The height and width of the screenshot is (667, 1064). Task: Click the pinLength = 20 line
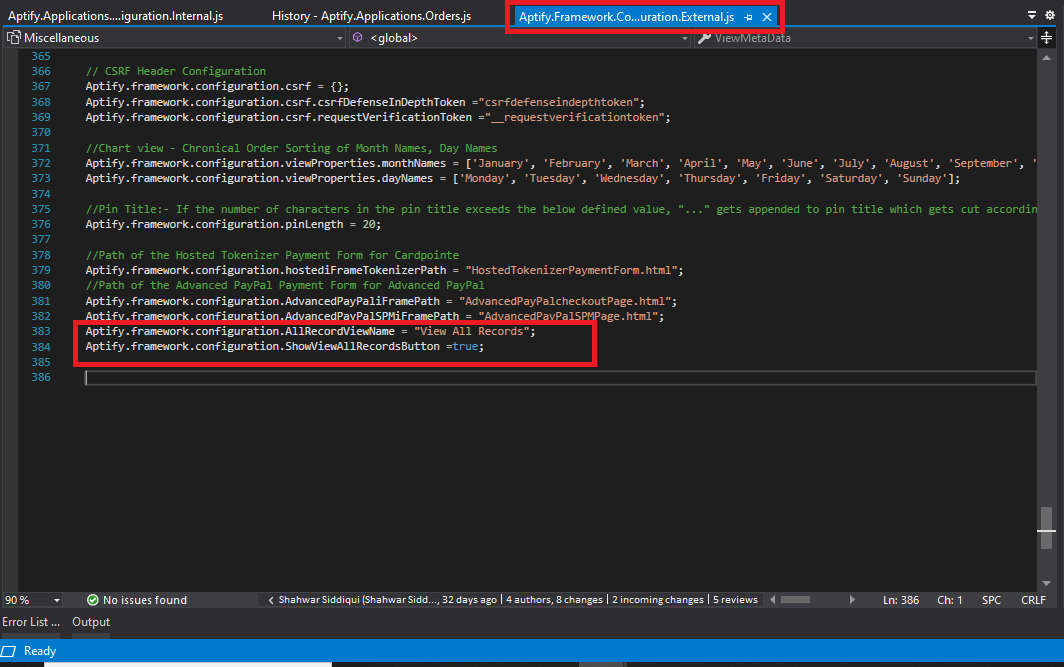[x=233, y=224]
